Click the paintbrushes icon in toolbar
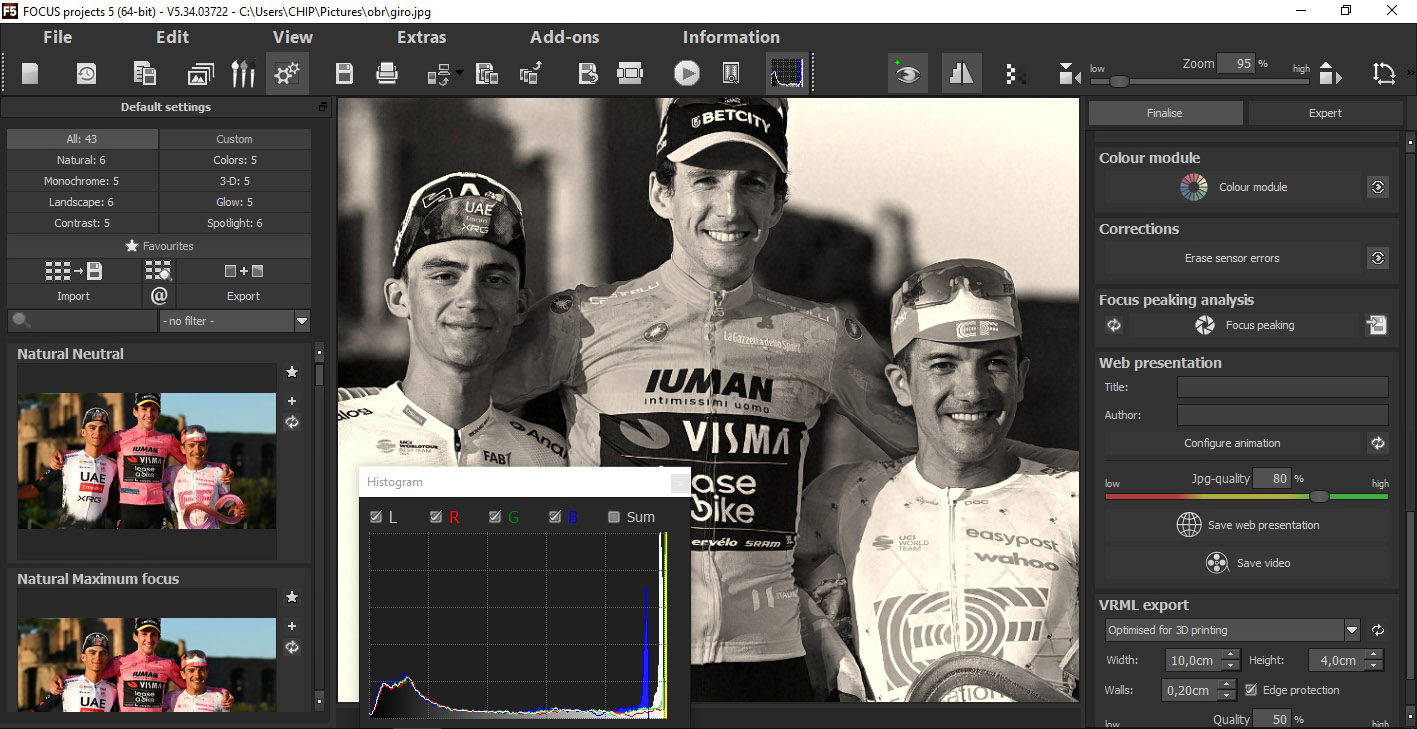Screen dimensions: 1417x729 (243, 73)
